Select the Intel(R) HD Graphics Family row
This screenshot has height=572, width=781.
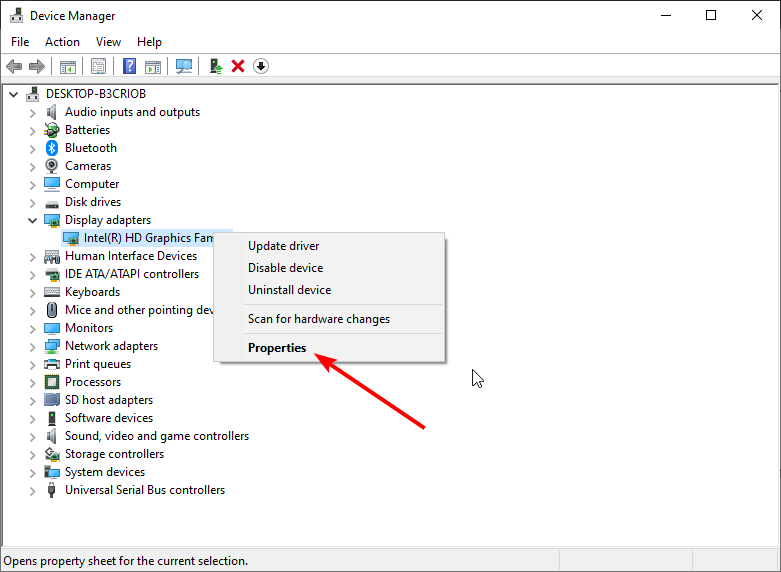(x=147, y=238)
